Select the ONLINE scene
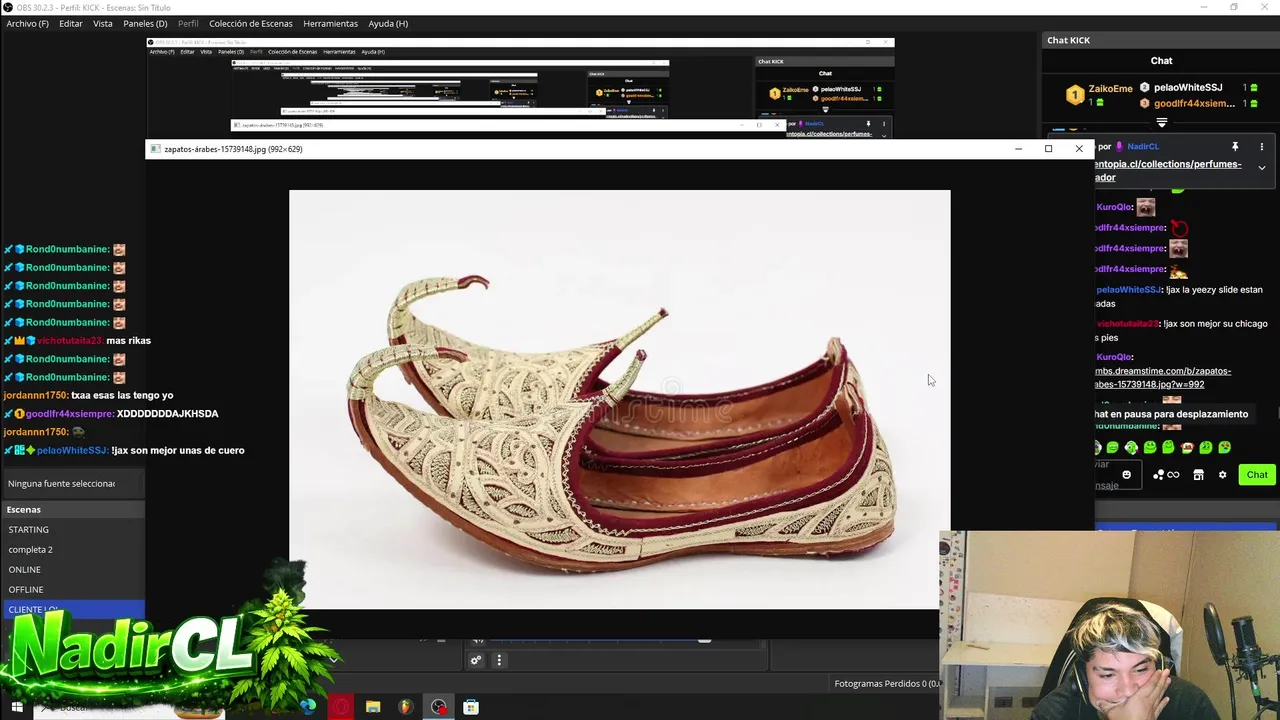The width and height of the screenshot is (1280, 720). 73,569
